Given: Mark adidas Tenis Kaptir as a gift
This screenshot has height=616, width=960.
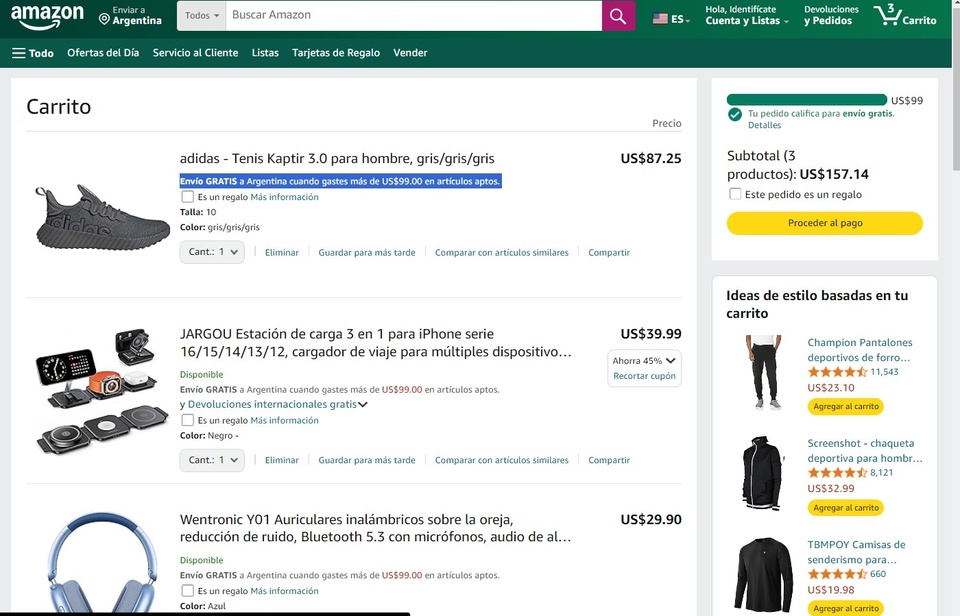Looking at the screenshot, I should (188, 197).
